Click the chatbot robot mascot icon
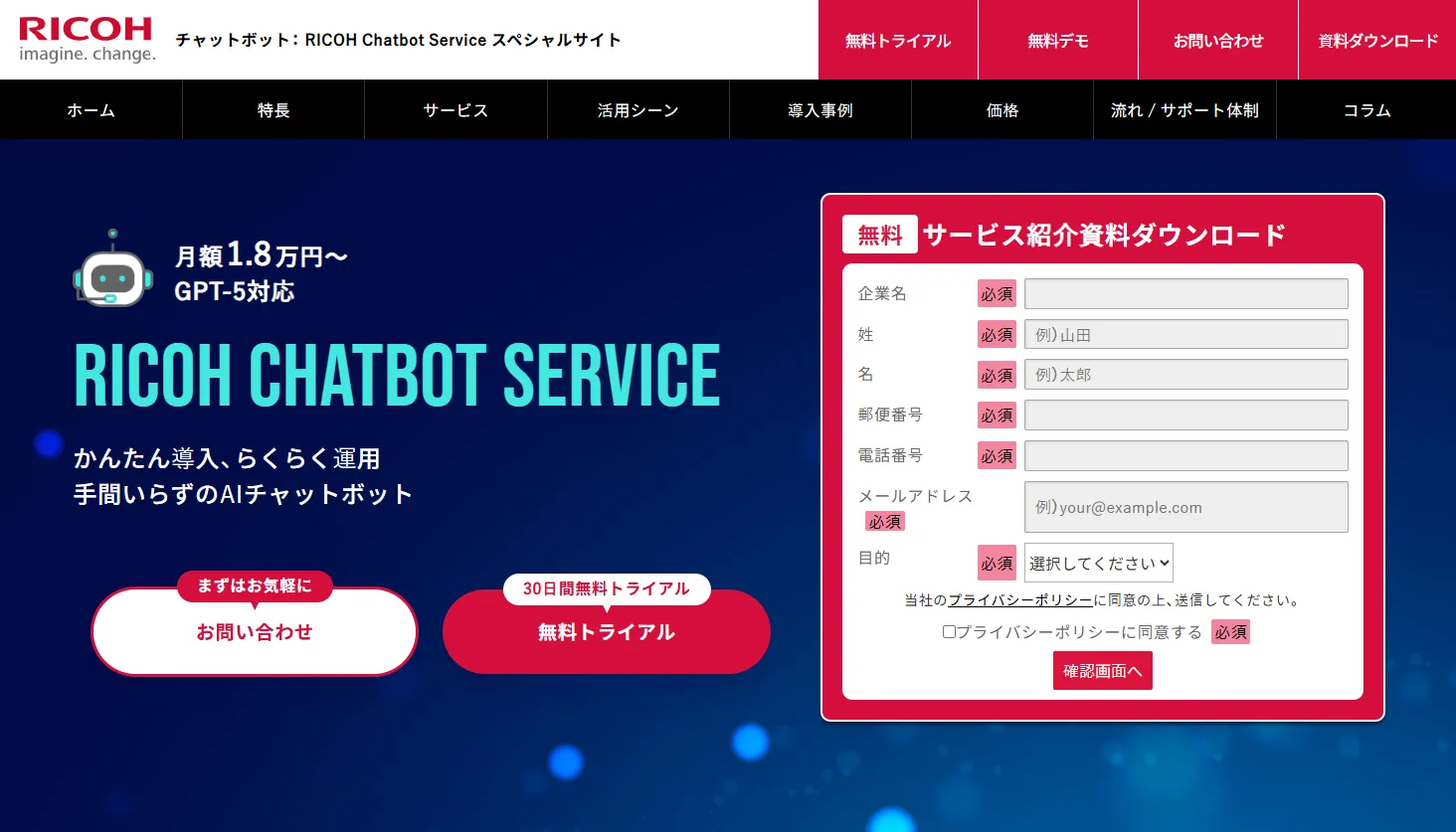The width and height of the screenshot is (1456, 832). click(112, 270)
